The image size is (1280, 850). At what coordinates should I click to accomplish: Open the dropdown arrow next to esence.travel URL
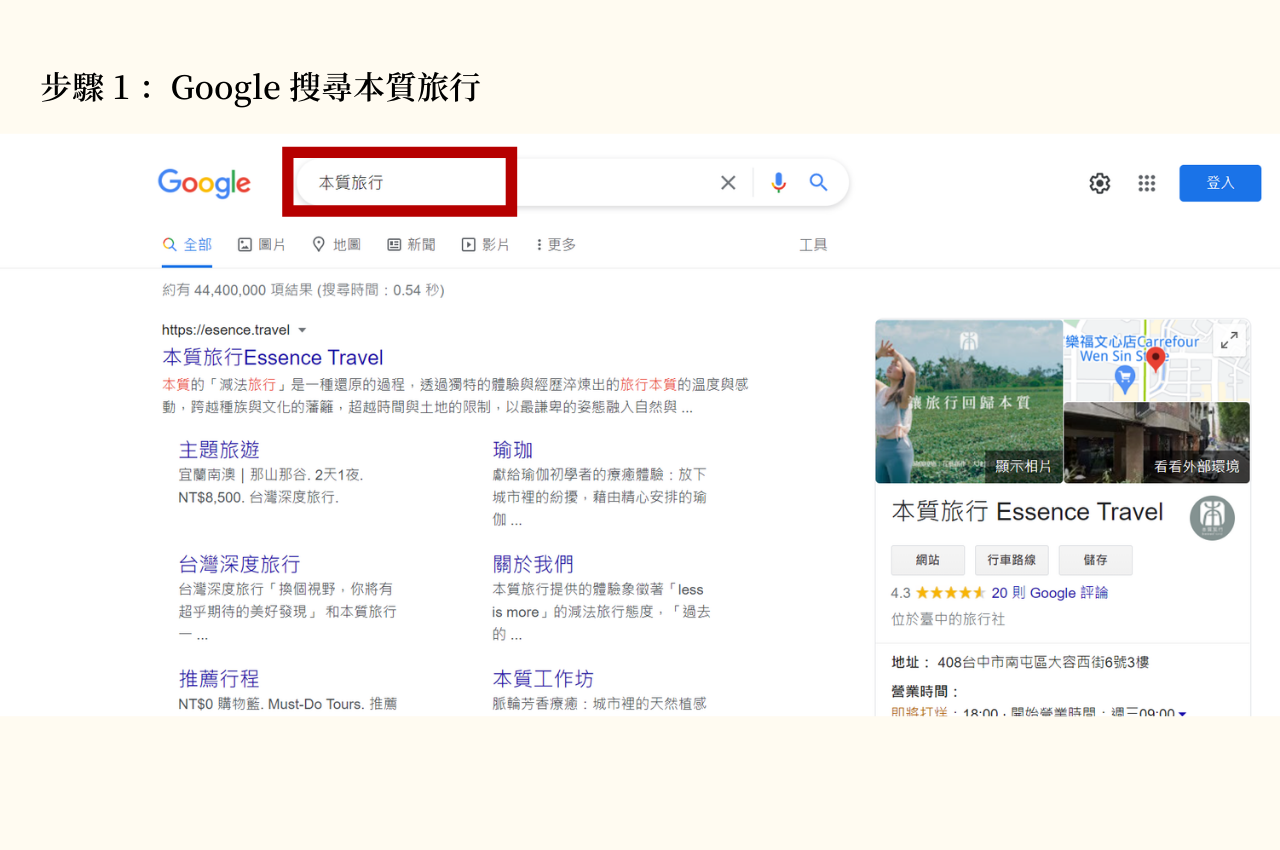point(302,330)
